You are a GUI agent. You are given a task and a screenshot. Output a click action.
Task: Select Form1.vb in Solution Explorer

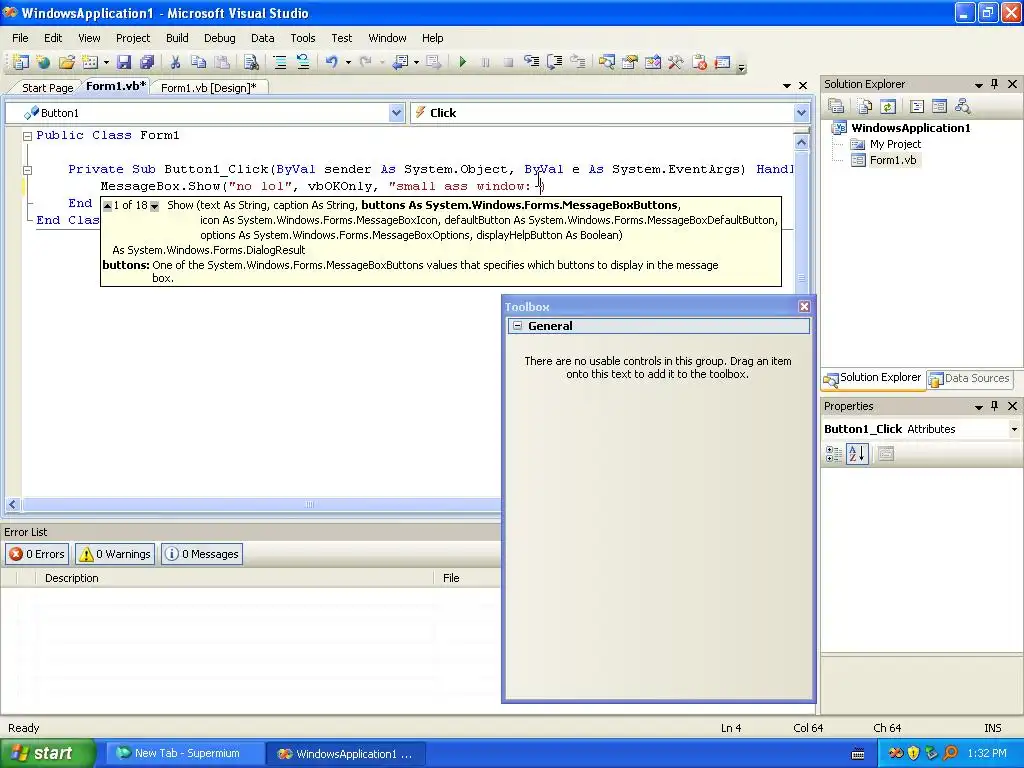[x=892, y=160]
